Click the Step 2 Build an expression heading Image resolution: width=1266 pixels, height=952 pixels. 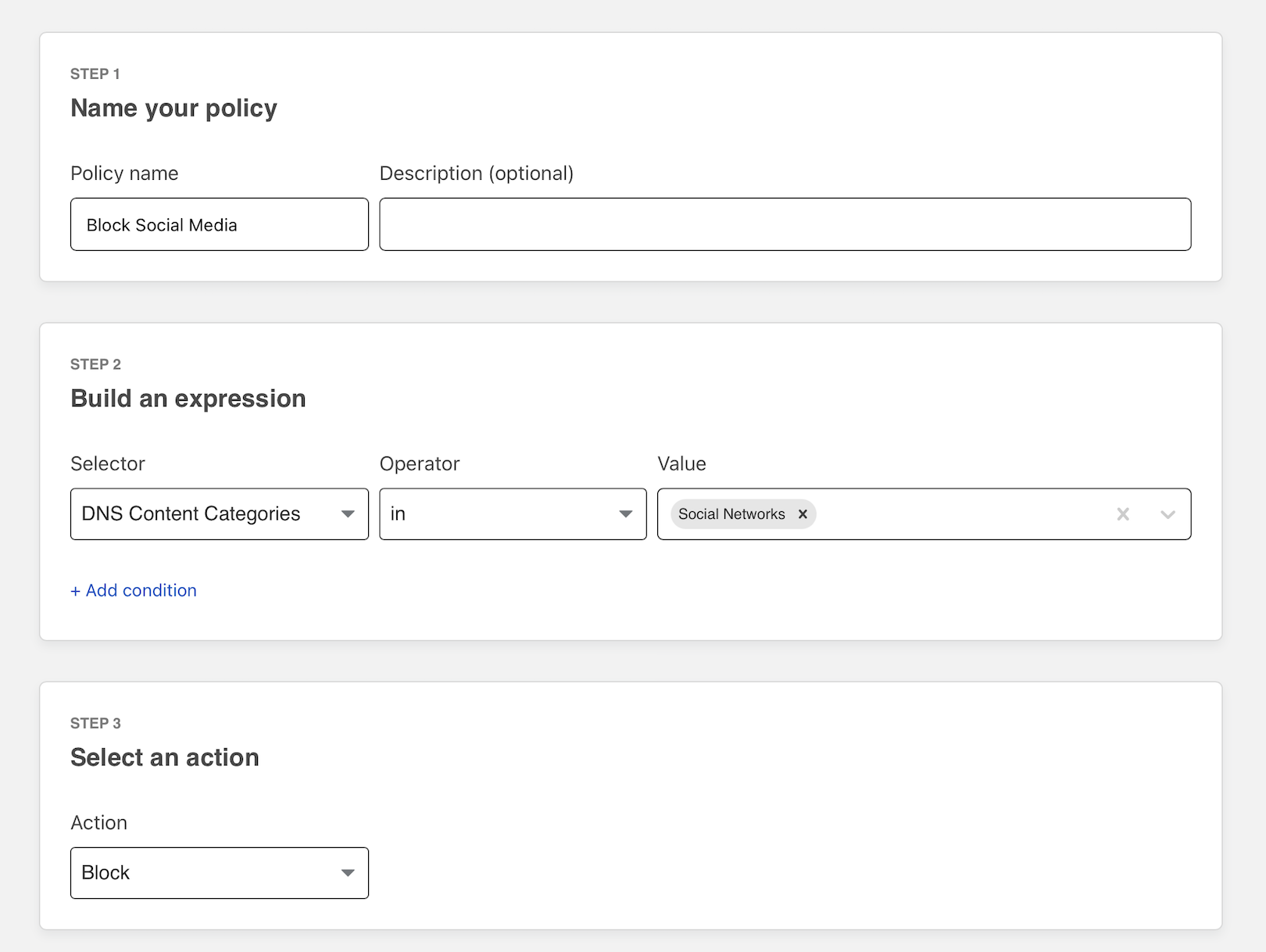[188, 398]
